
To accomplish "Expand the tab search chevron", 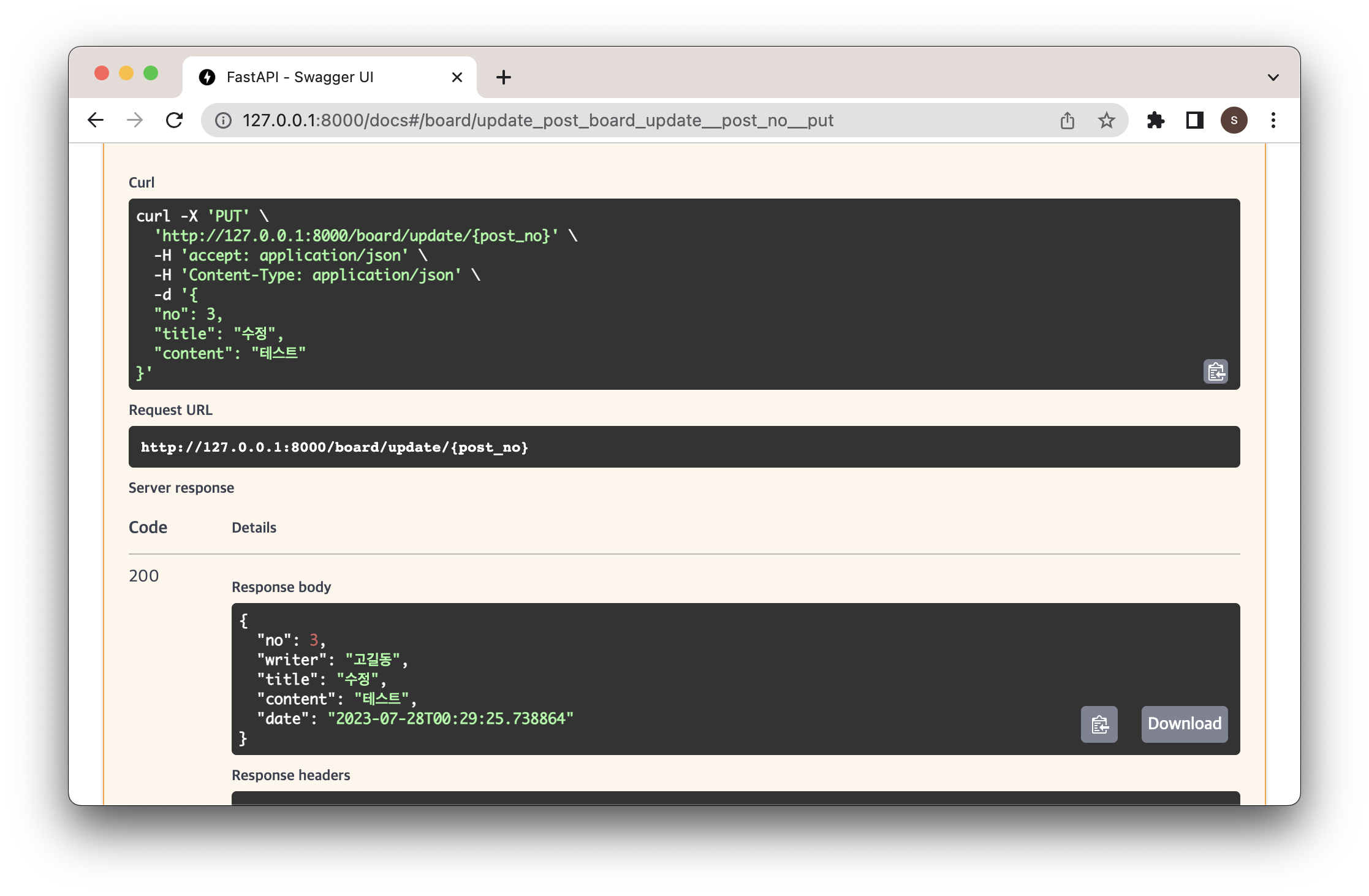I will click(x=1273, y=77).
